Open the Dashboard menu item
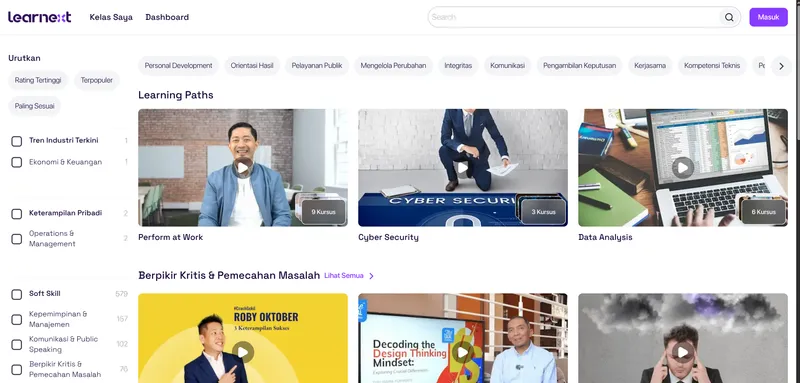The image size is (800, 383). click(167, 17)
